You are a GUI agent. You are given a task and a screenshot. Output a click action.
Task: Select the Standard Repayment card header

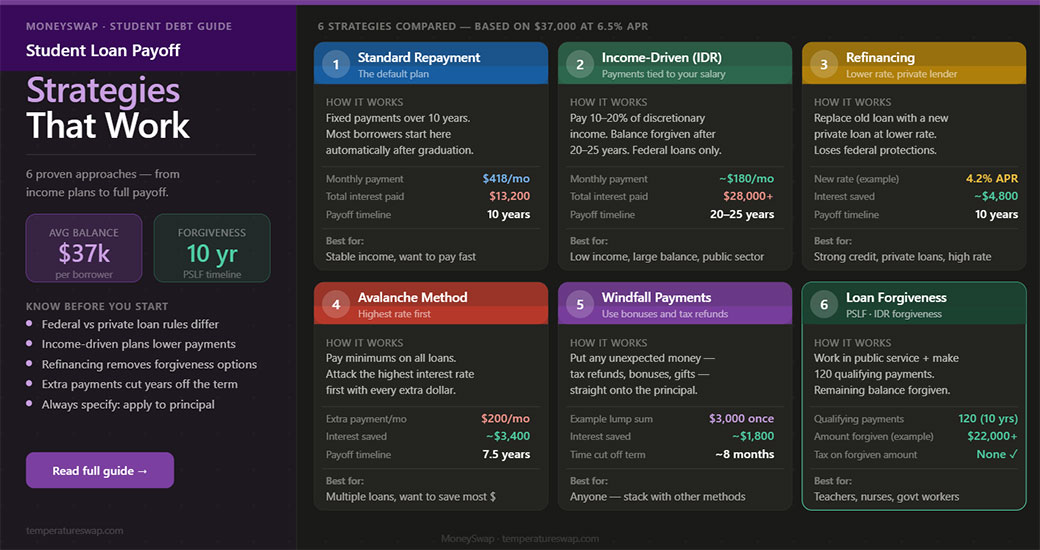point(431,64)
